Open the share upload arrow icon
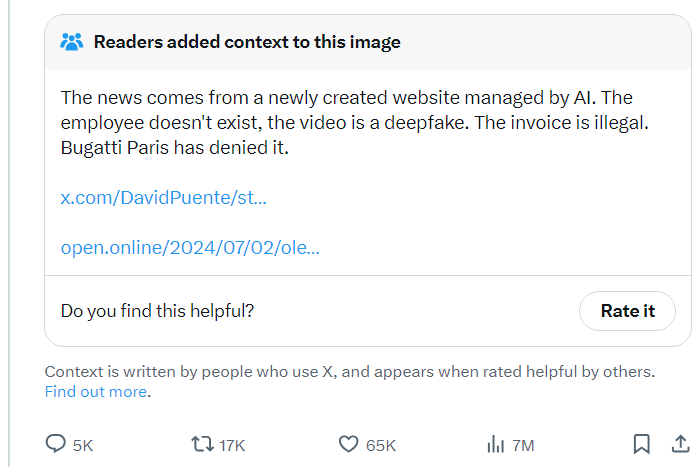Viewport: 693px width, 467px height. click(x=681, y=444)
